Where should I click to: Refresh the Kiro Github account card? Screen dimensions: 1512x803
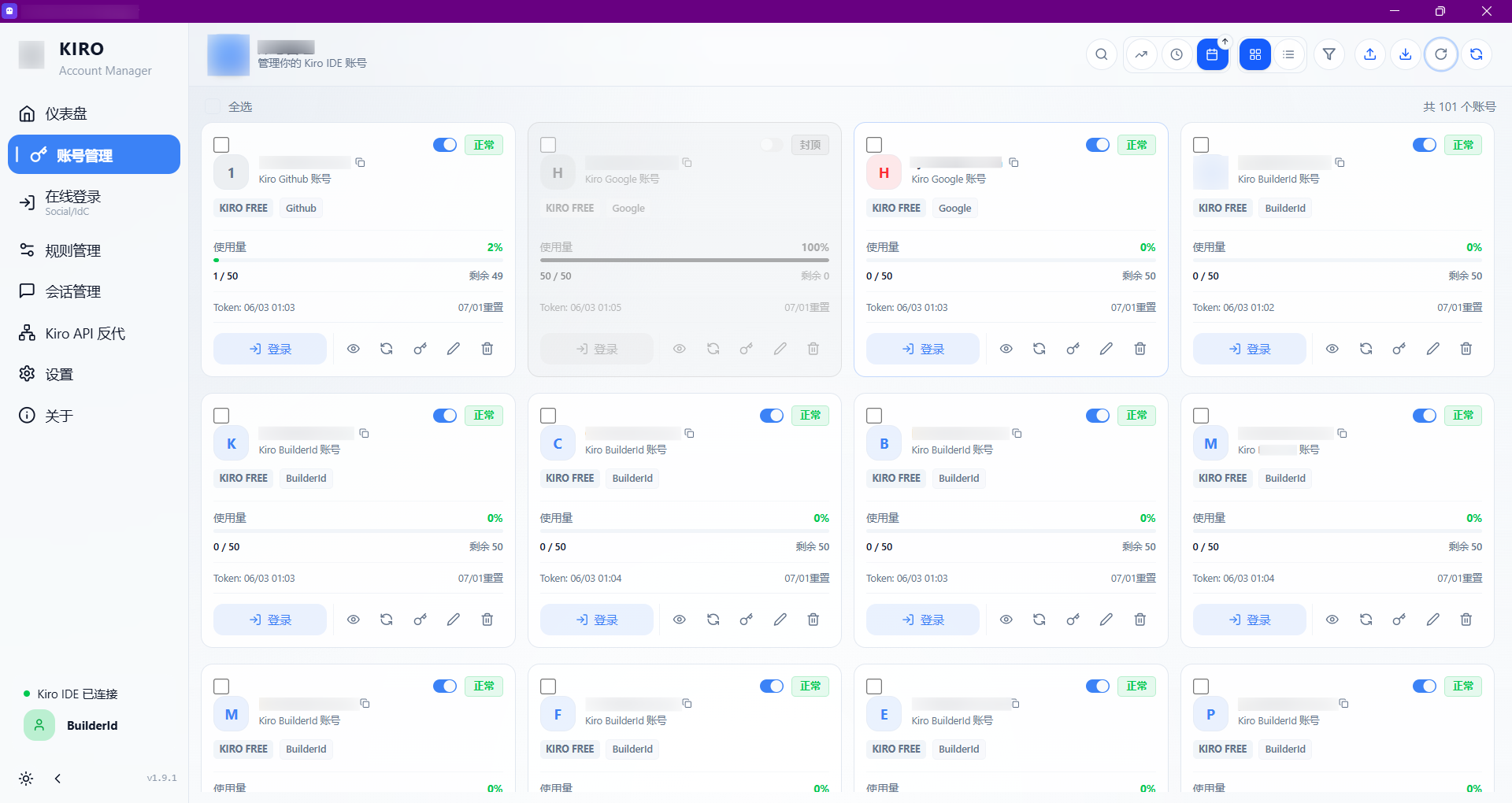coord(387,349)
